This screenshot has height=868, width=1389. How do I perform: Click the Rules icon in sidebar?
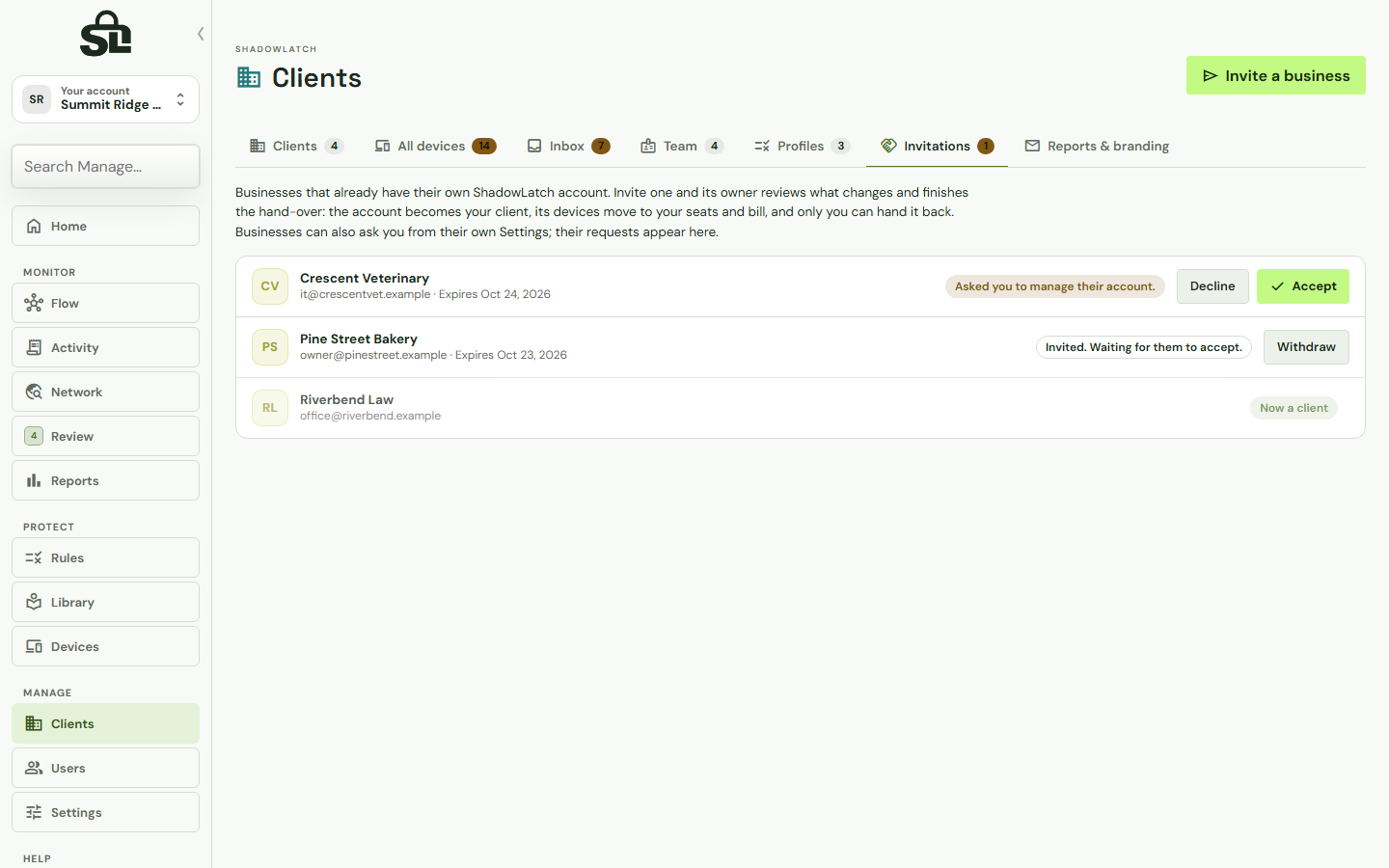(x=34, y=557)
